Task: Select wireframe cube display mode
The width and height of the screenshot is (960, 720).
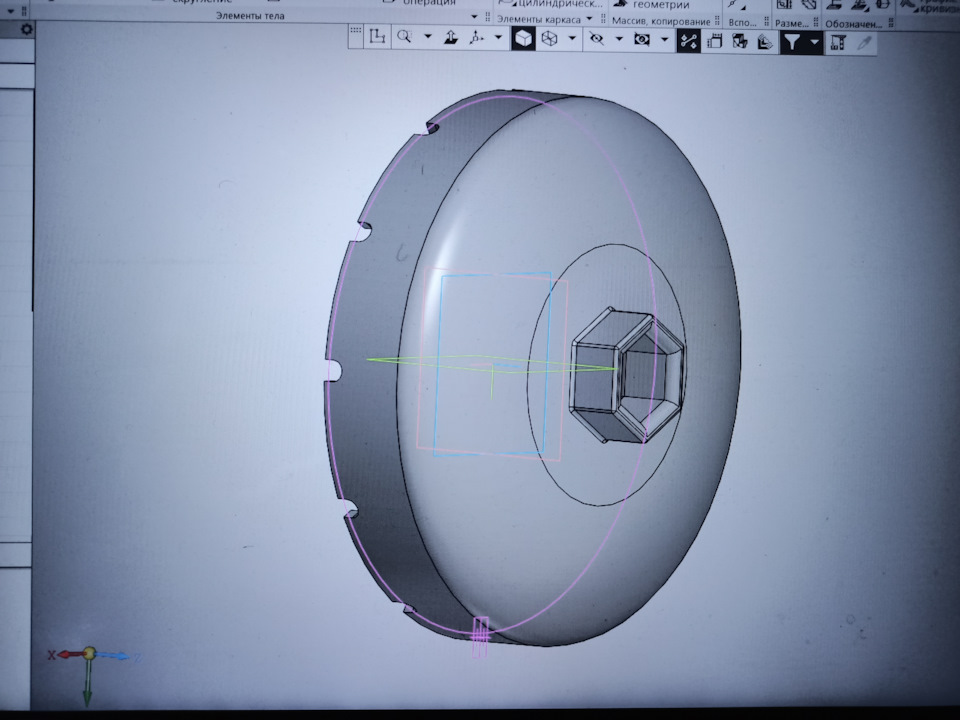Action: click(x=549, y=40)
